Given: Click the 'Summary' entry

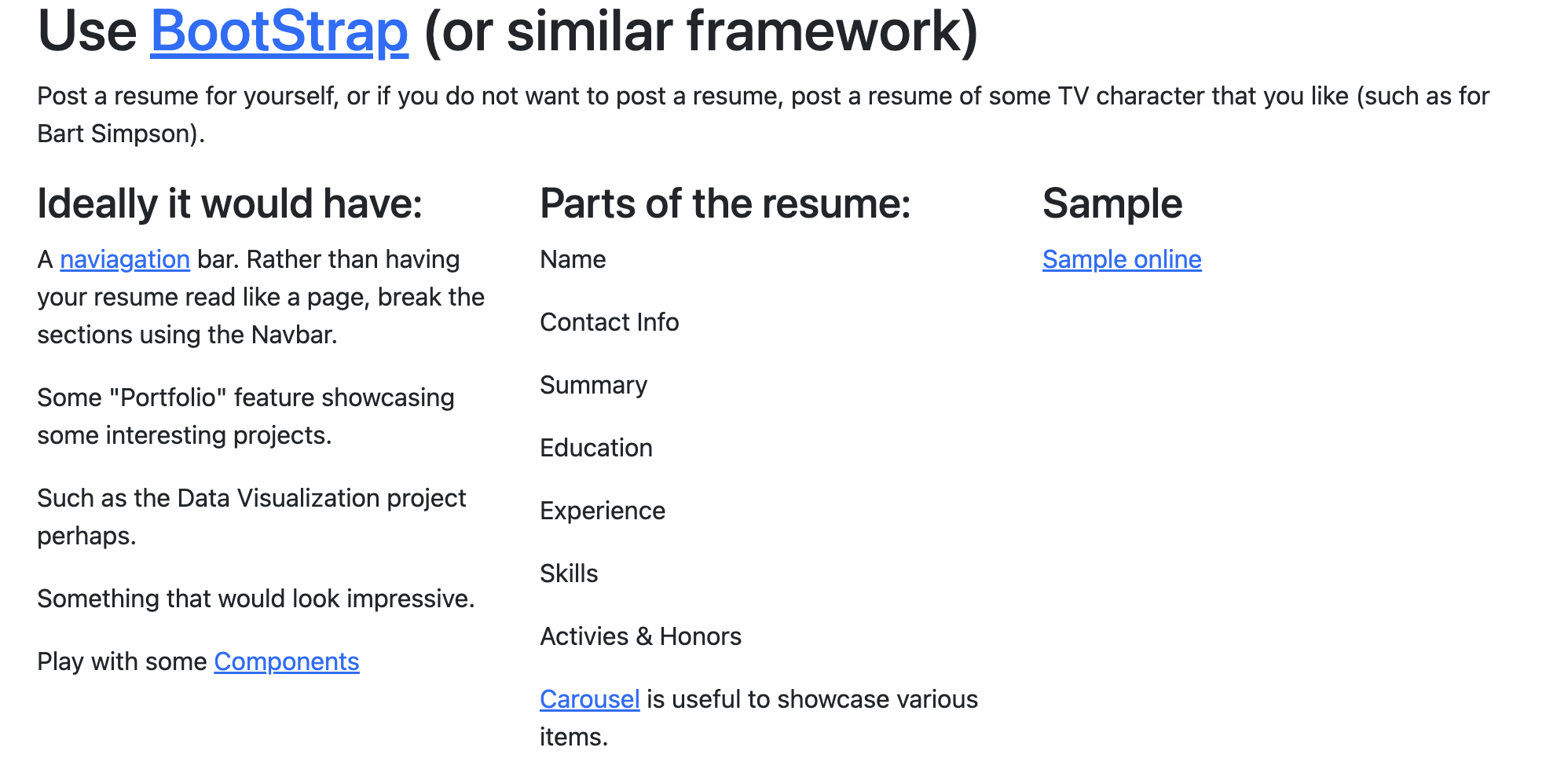Looking at the screenshot, I should pos(593,385).
